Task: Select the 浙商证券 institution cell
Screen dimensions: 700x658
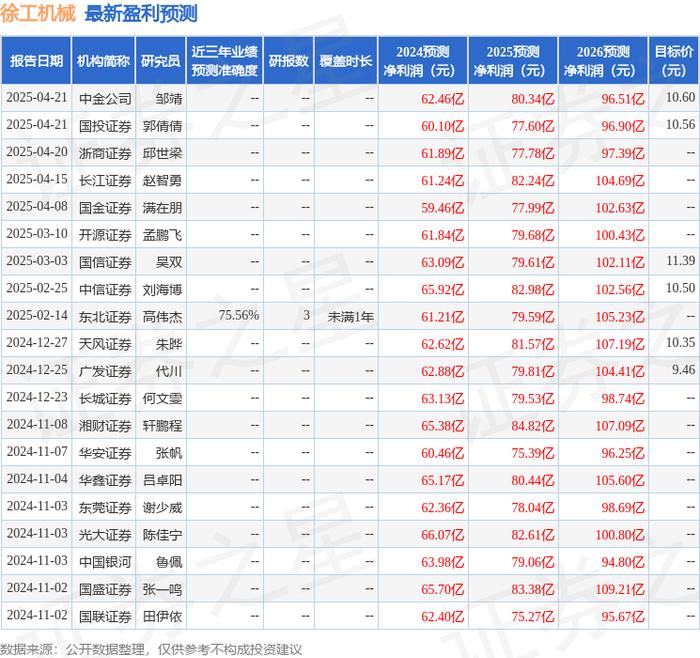Action: tap(105, 153)
